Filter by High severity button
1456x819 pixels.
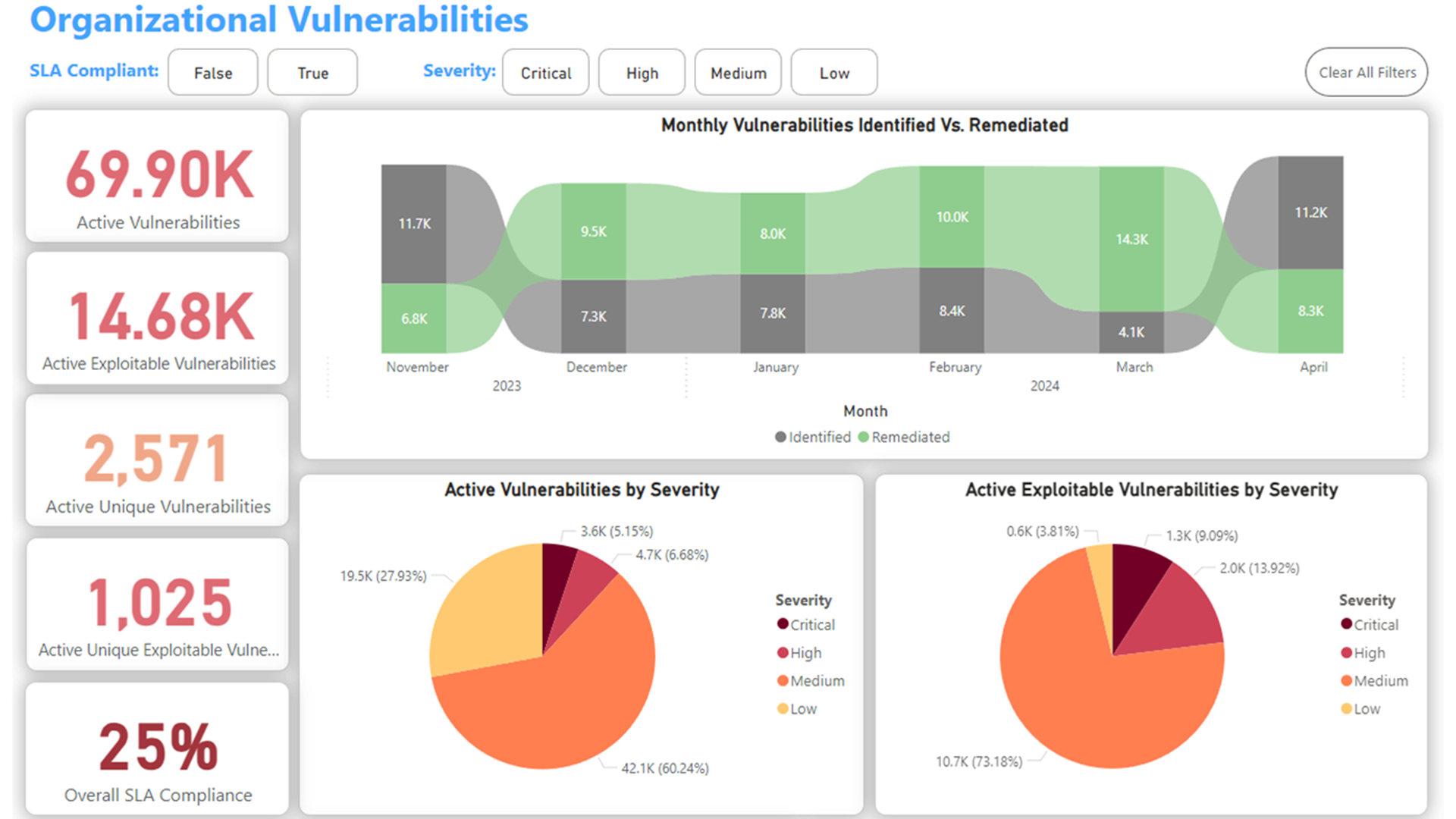pos(642,73)
